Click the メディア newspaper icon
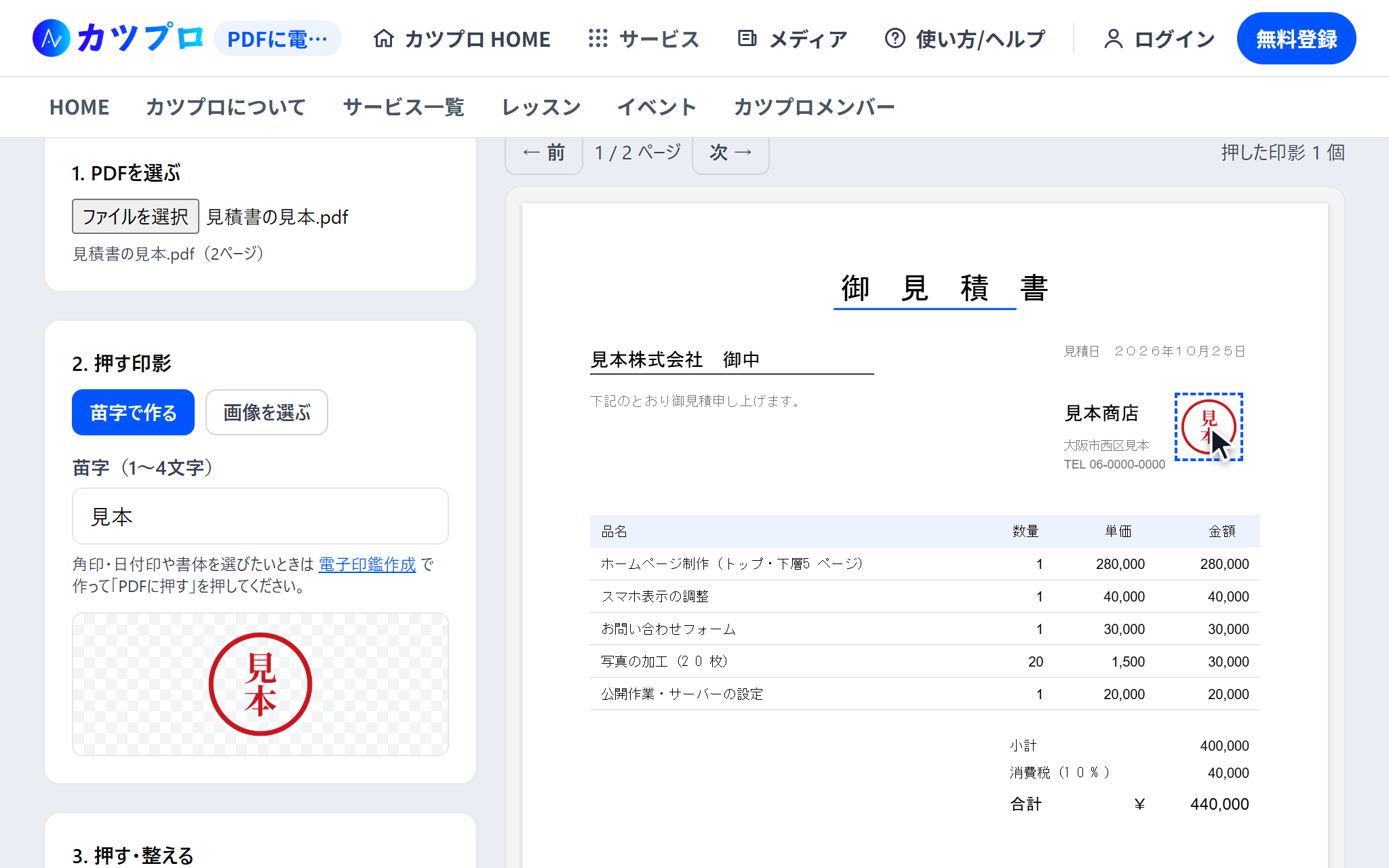Screen dimensions: 1389x868 coord(747,39)
